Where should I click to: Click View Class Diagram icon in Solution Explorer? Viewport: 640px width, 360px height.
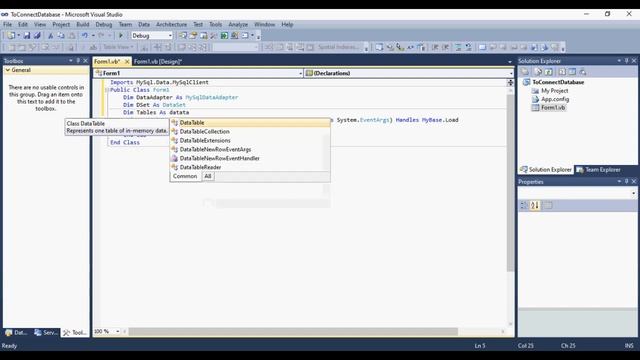coord(583,72)
